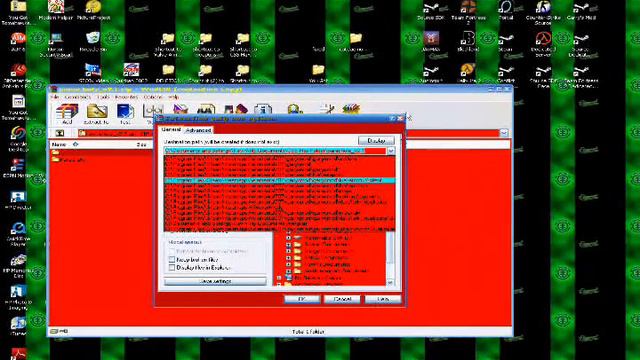The height and width of the screenshot is (360, 640).
Task: Click the Name column header
Action: [x=59, y=144]
